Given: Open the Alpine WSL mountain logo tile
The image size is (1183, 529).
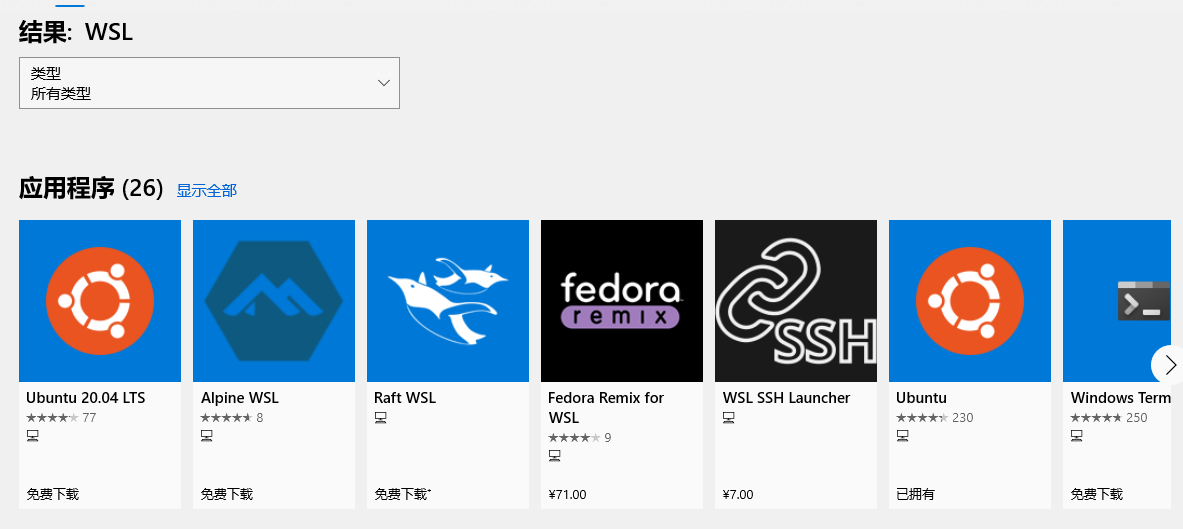Looking at the screenshot, I should (x=274, y=300).
